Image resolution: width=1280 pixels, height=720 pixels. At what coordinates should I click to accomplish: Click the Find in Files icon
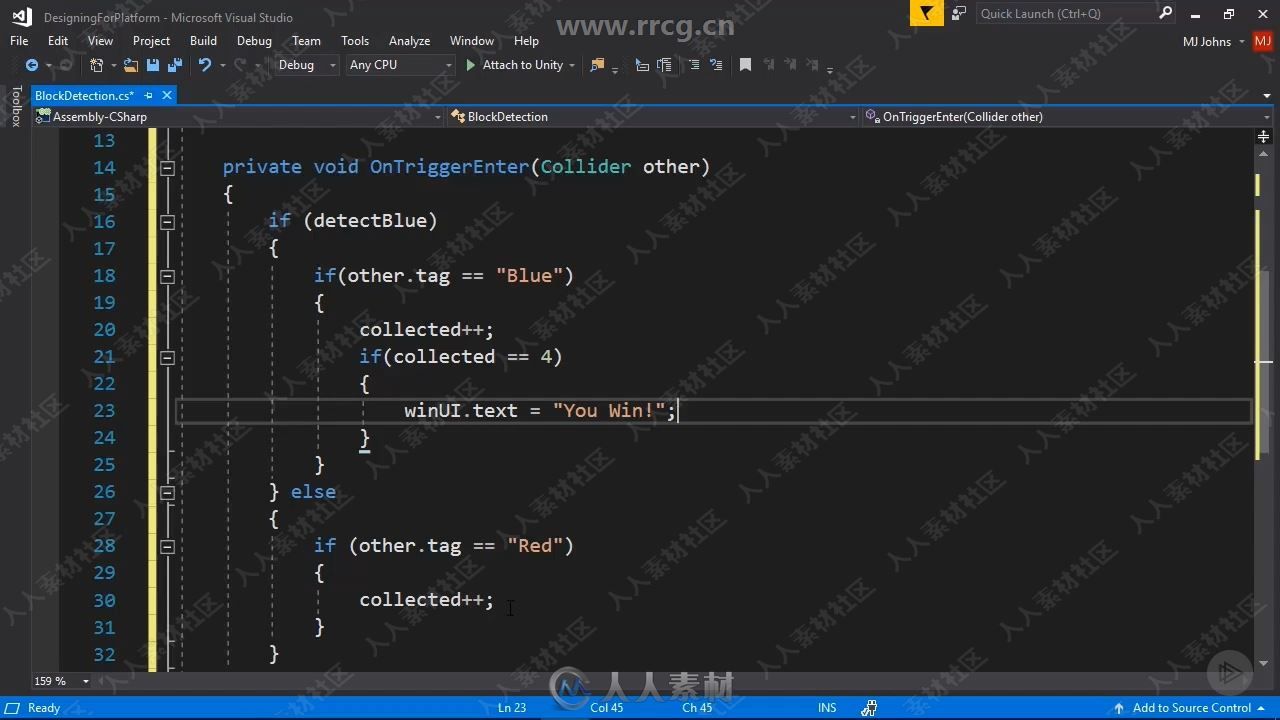(597, 65)
